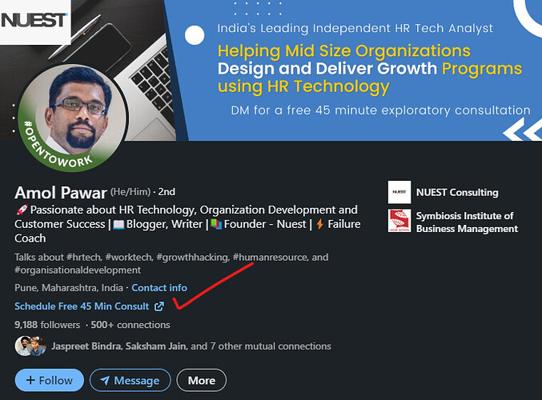
Task: Click the paper plane icon in Message button
Action: [x=105, y=381]
